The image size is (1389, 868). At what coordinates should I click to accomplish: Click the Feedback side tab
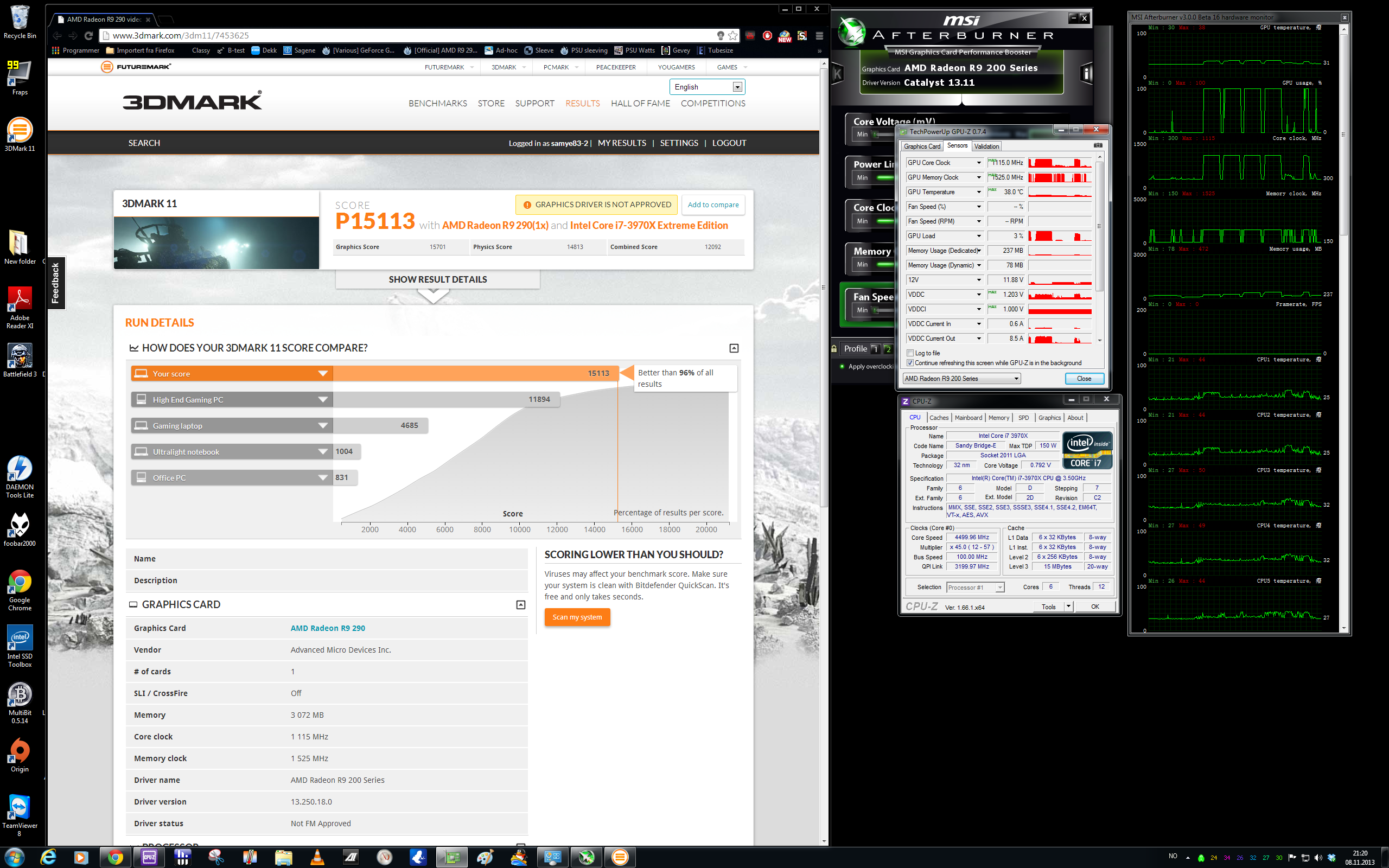(56, 283)
